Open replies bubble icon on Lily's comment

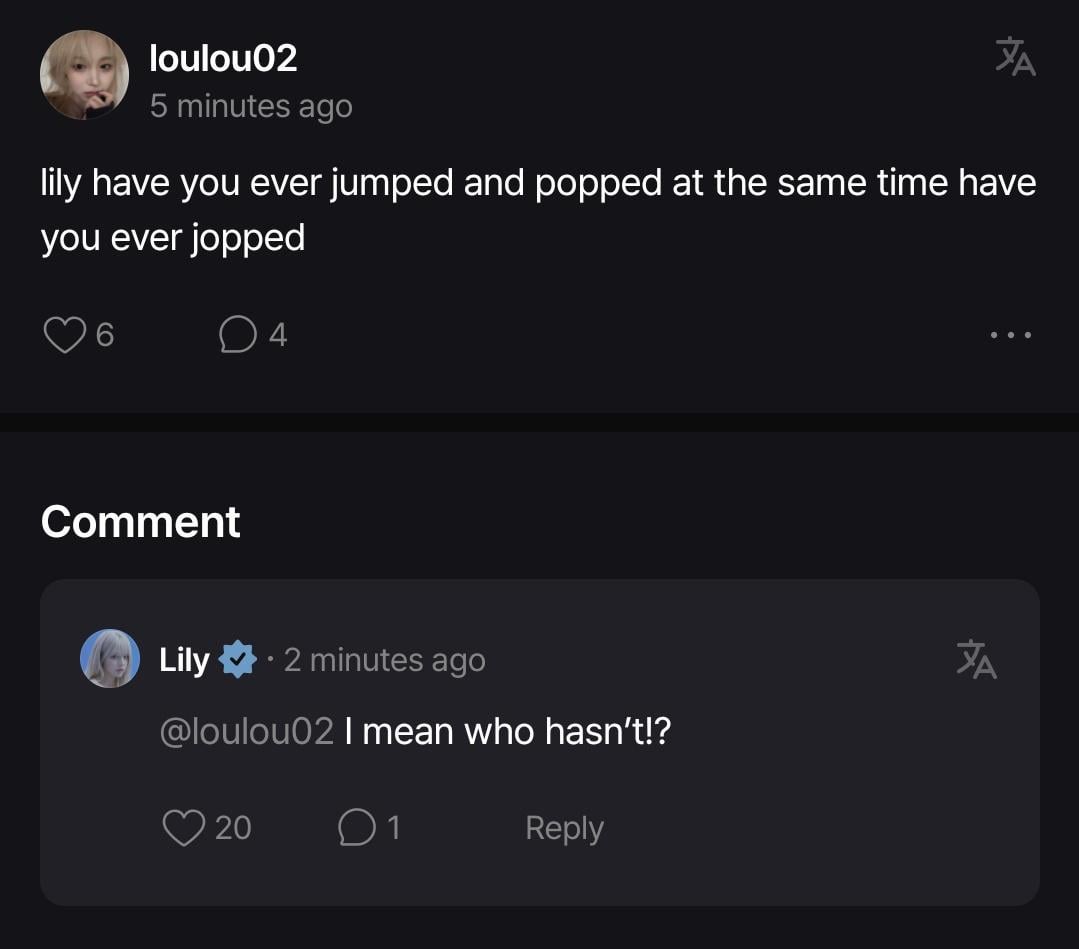click(356, 828)
